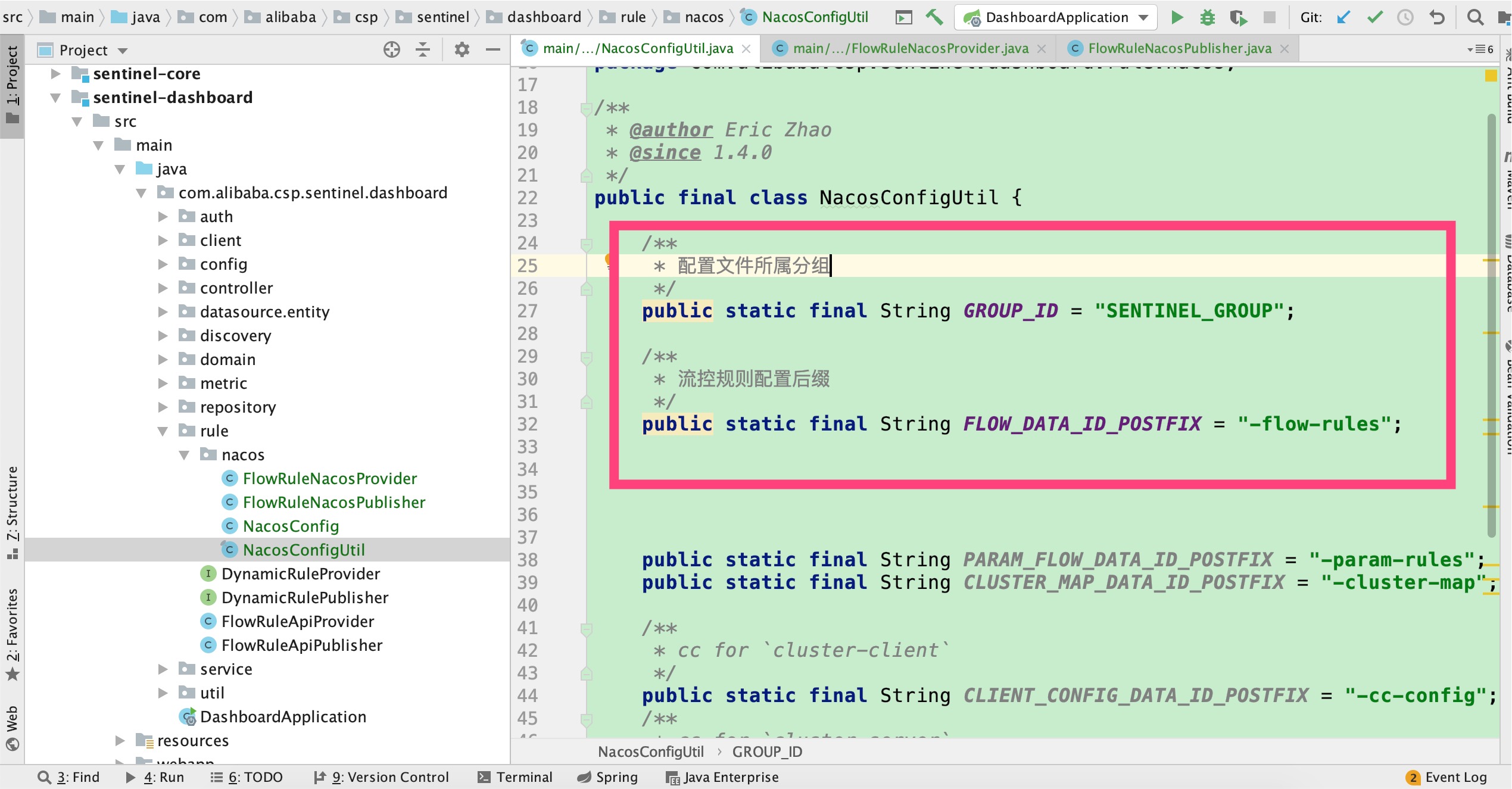Show hidden editor tabs list
The image size is (1512, 789).
point(1480,49)
